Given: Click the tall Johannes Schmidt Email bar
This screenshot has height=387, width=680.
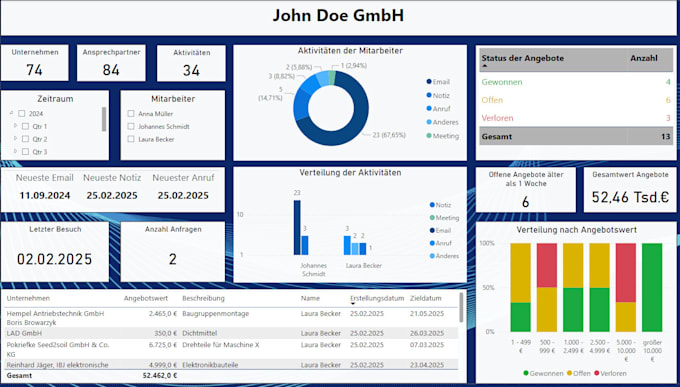Looking at the screenshot, I should pos(297,227).
